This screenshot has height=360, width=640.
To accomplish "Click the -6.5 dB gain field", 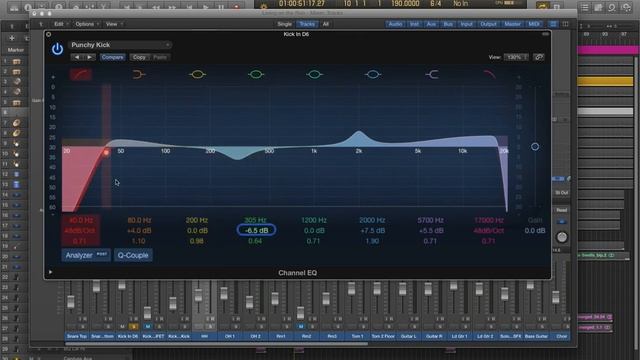I will click(256, 230).
